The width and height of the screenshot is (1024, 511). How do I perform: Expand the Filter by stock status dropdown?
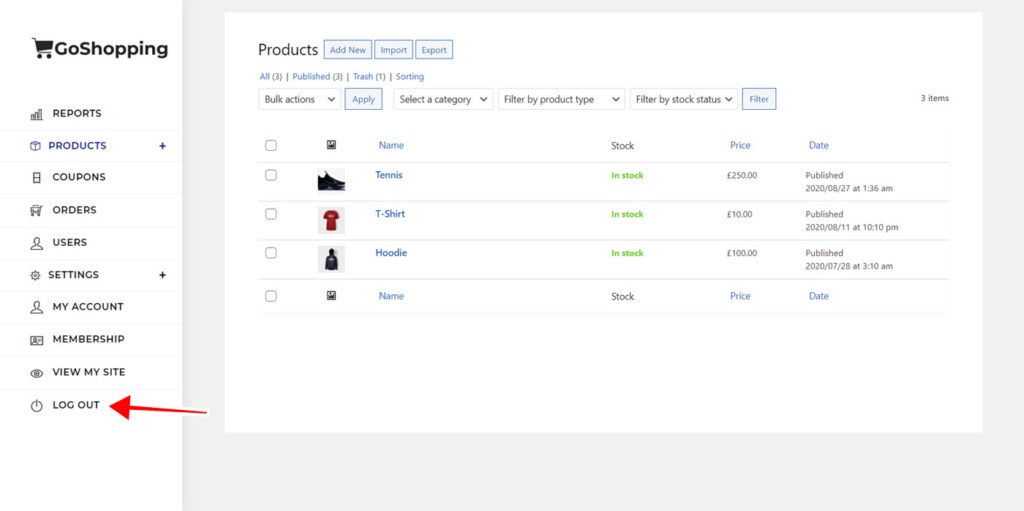pyautogui.click(x=684, y=99)
